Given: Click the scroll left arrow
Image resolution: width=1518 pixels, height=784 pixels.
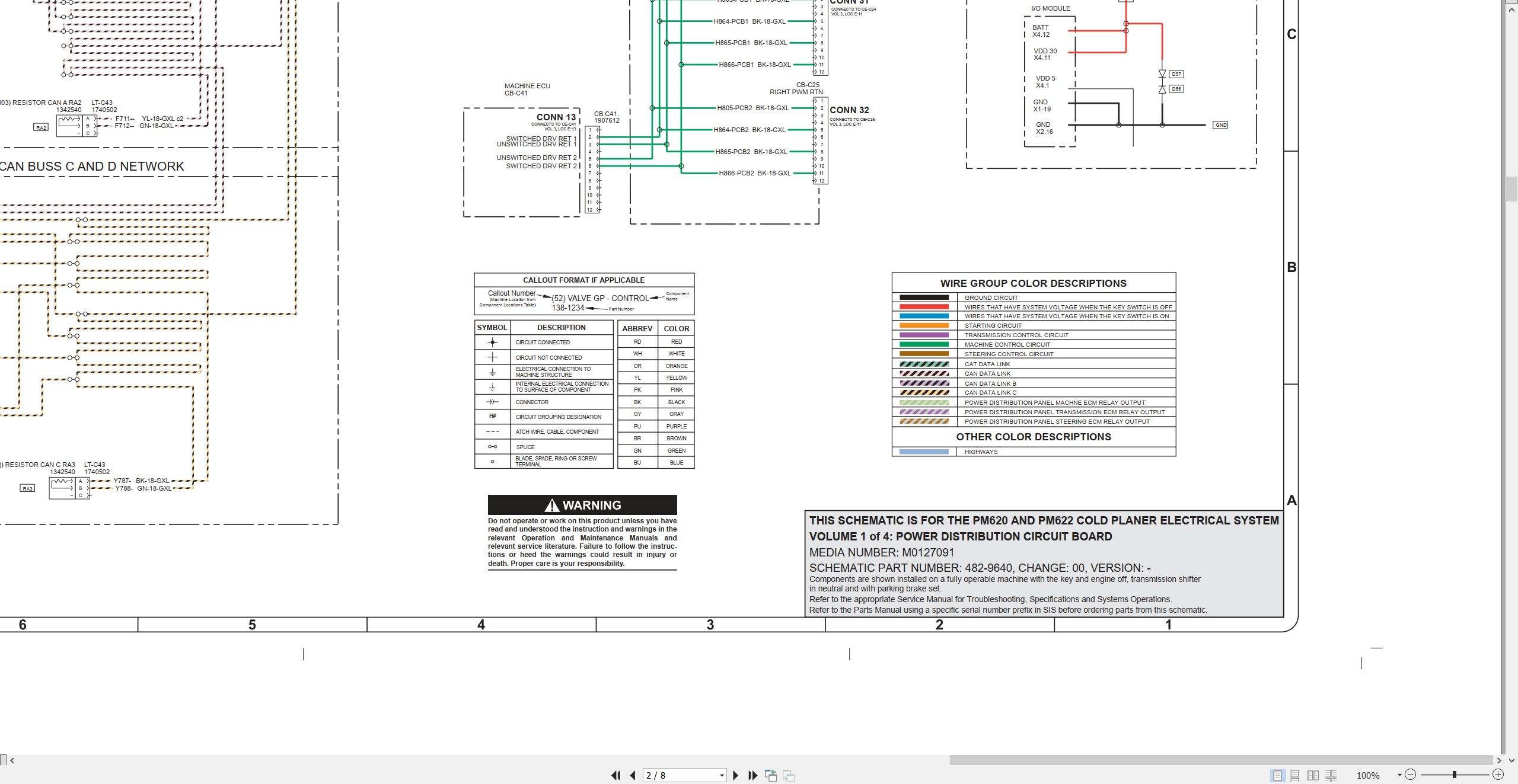Looking at the screenshot, I should click(x=12, y=760).
